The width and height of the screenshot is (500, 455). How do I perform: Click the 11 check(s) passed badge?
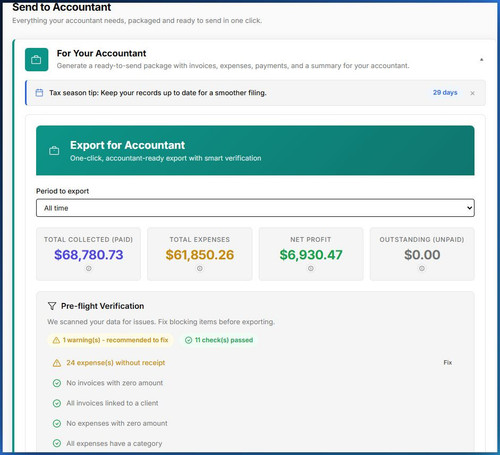[x=219, y=340]
